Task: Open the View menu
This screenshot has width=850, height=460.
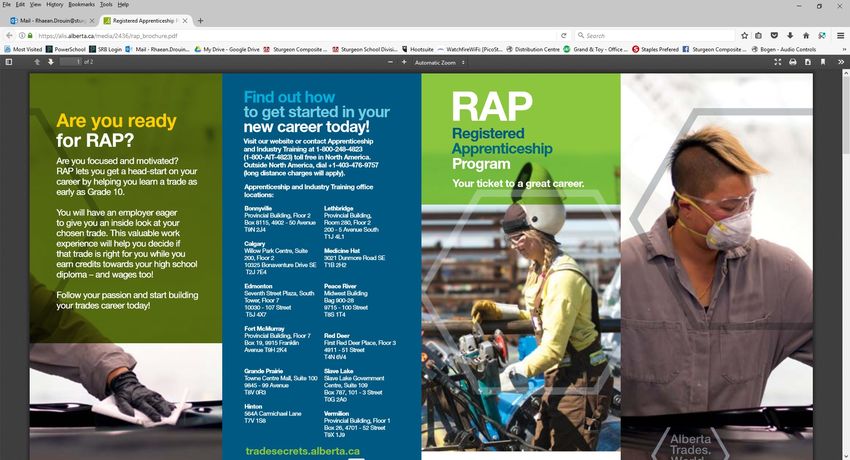Action: tap(35, 4)
